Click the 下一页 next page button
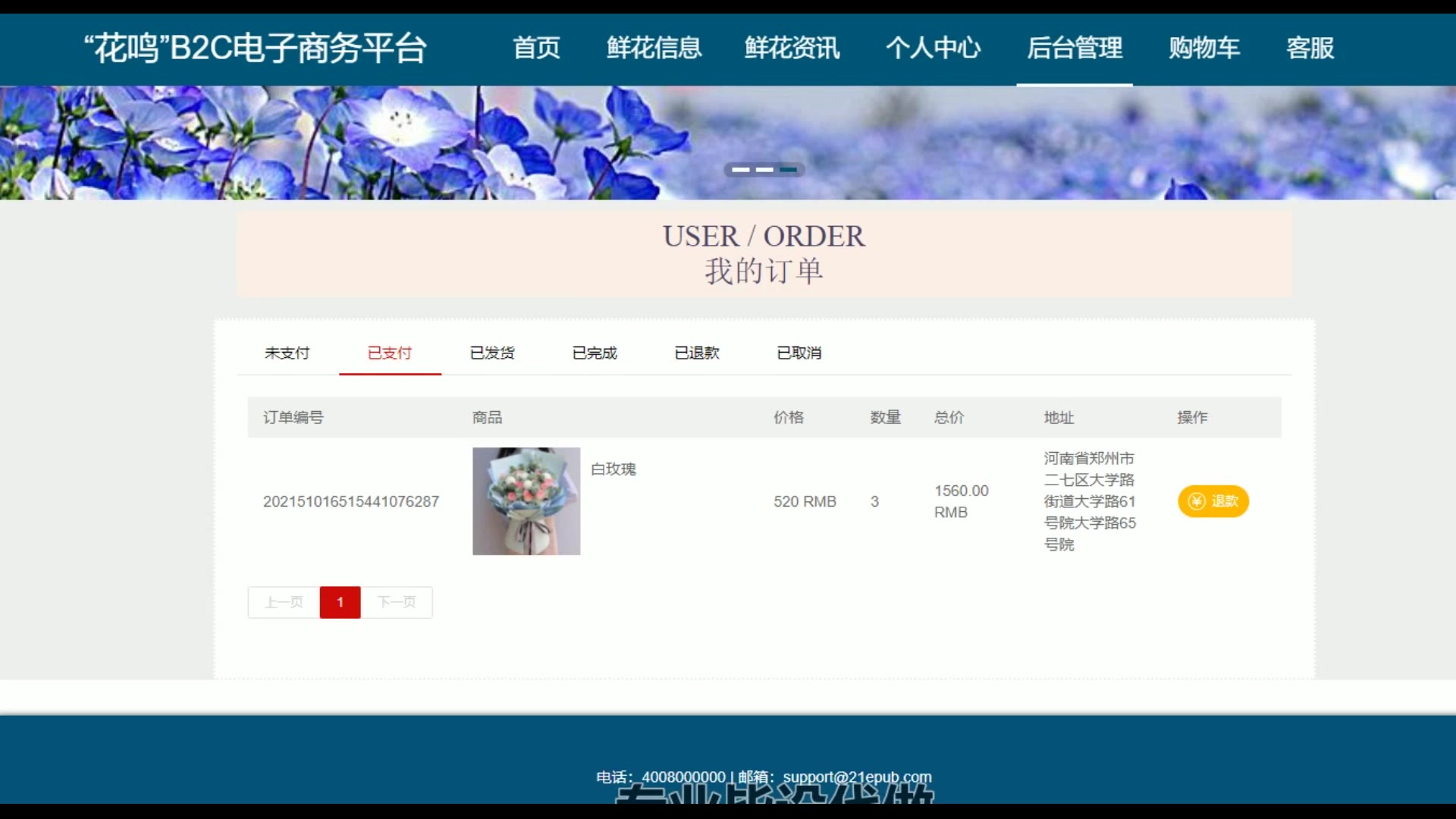Image resolution: width=1456 pixels, height=819 pixels. [x=397, y=602]
